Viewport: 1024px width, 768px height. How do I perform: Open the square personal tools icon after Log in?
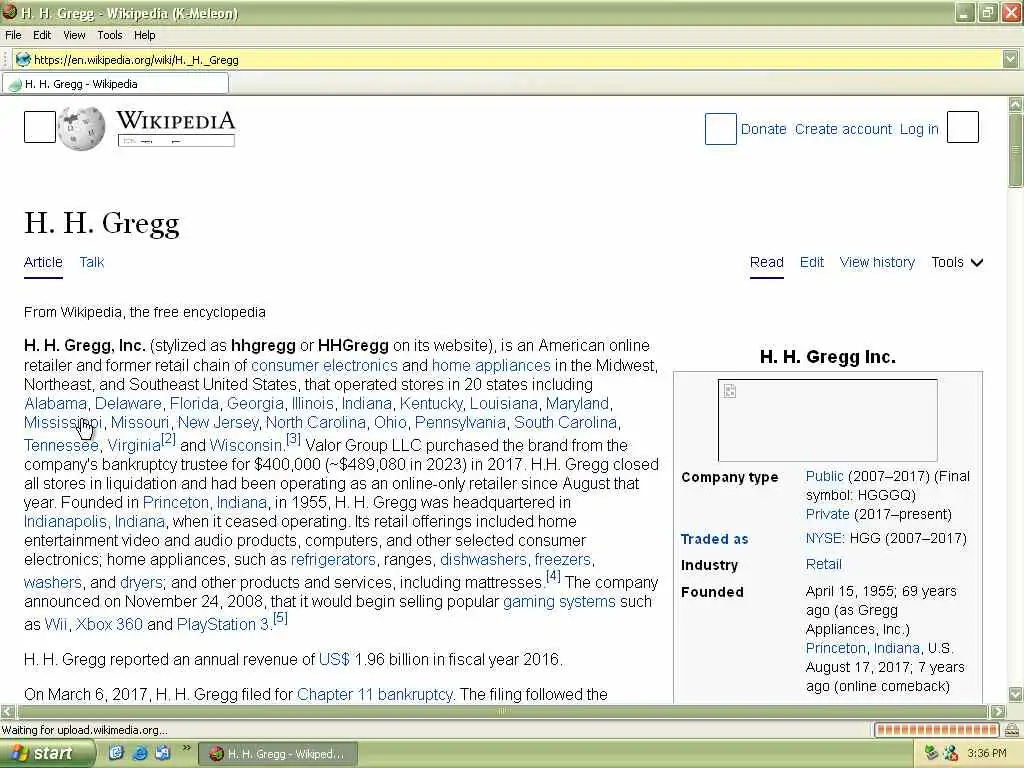(x=963, y=127)
